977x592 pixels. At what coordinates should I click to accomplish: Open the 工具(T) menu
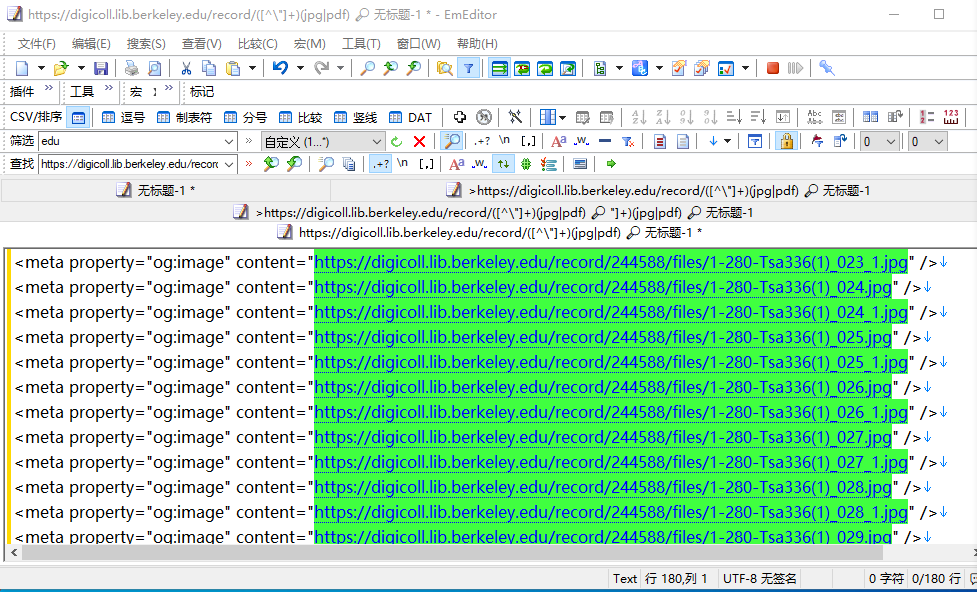point(361,43)
